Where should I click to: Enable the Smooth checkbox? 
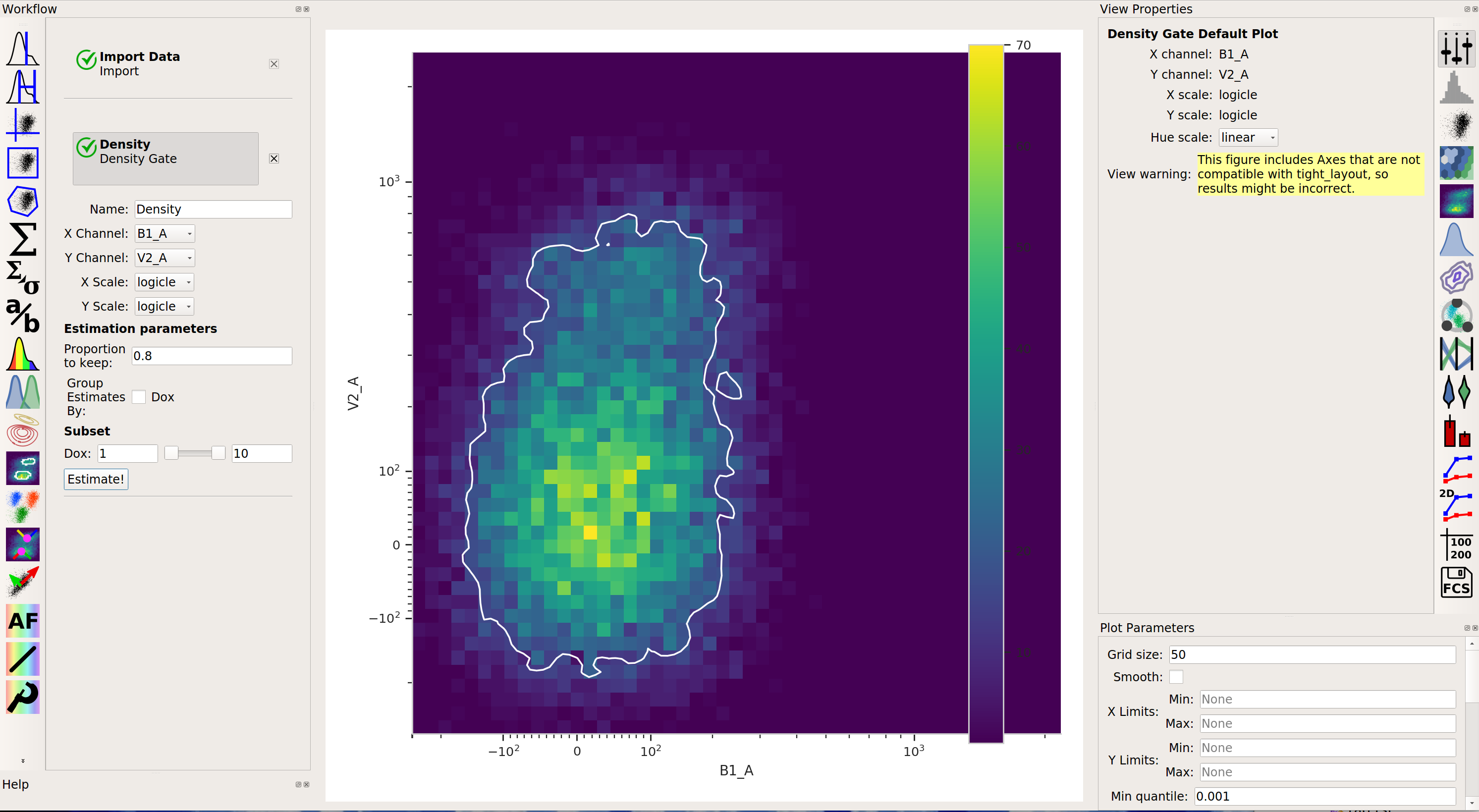click(1176, 676)
